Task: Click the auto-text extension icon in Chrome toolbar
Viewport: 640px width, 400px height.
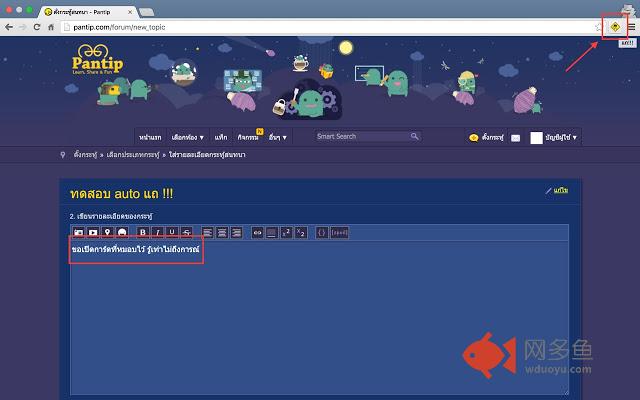Action: click(x=615, y=27)
